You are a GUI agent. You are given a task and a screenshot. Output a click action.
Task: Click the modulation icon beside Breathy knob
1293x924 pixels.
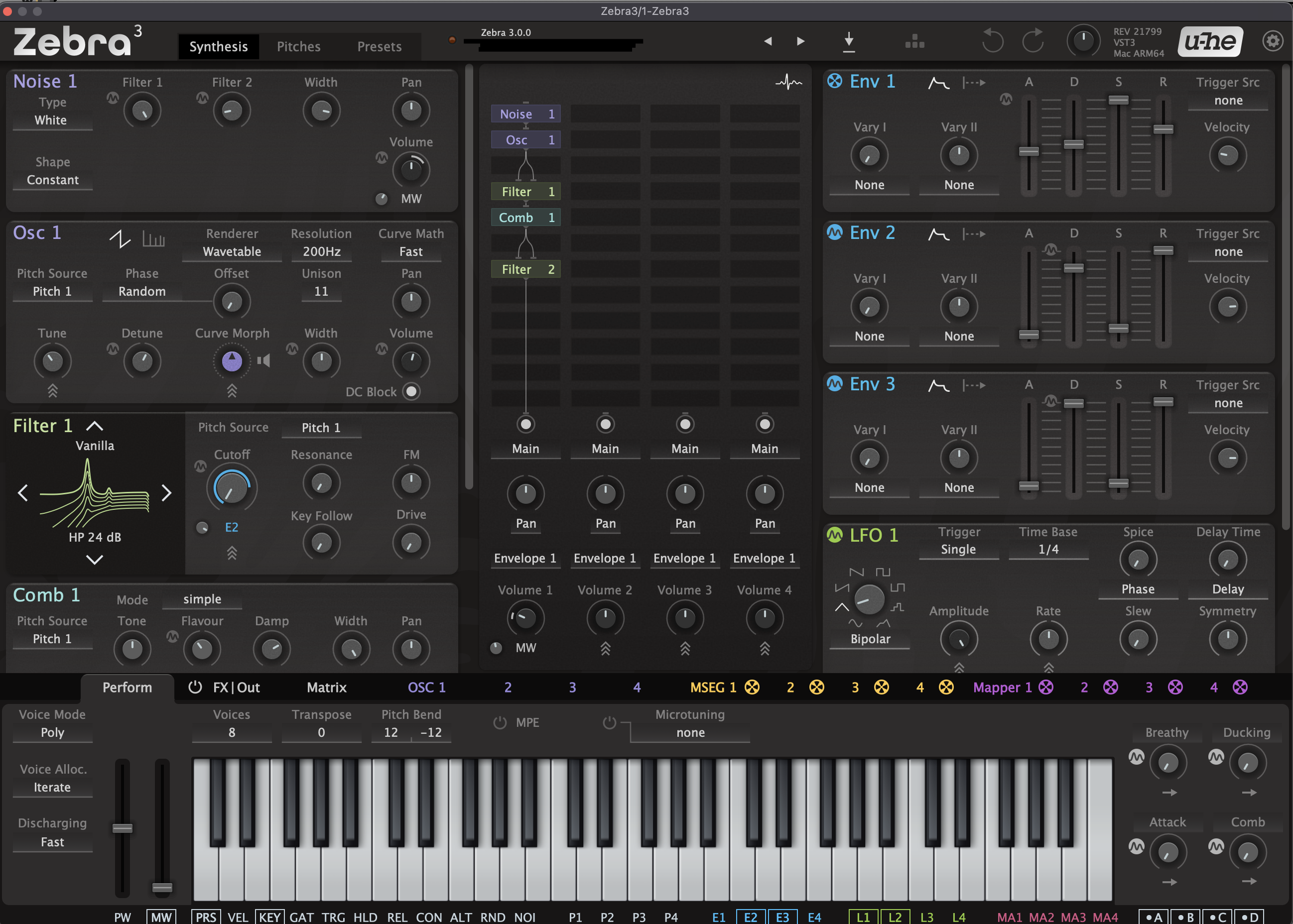1137,756
